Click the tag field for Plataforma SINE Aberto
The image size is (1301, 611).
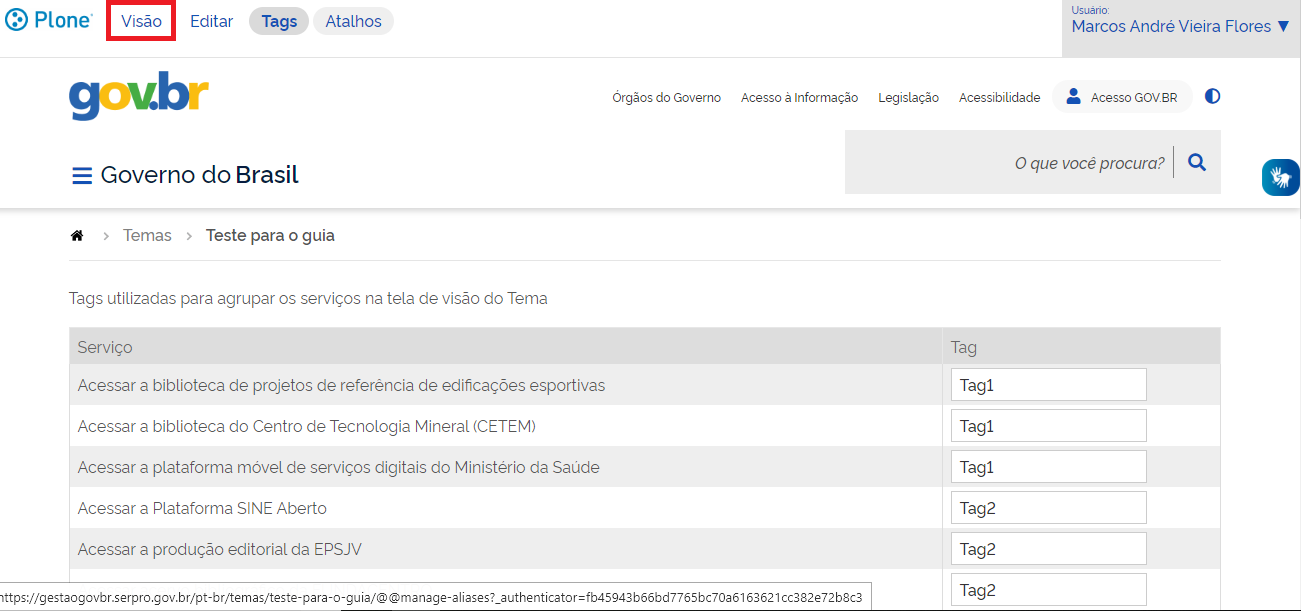1048,508
